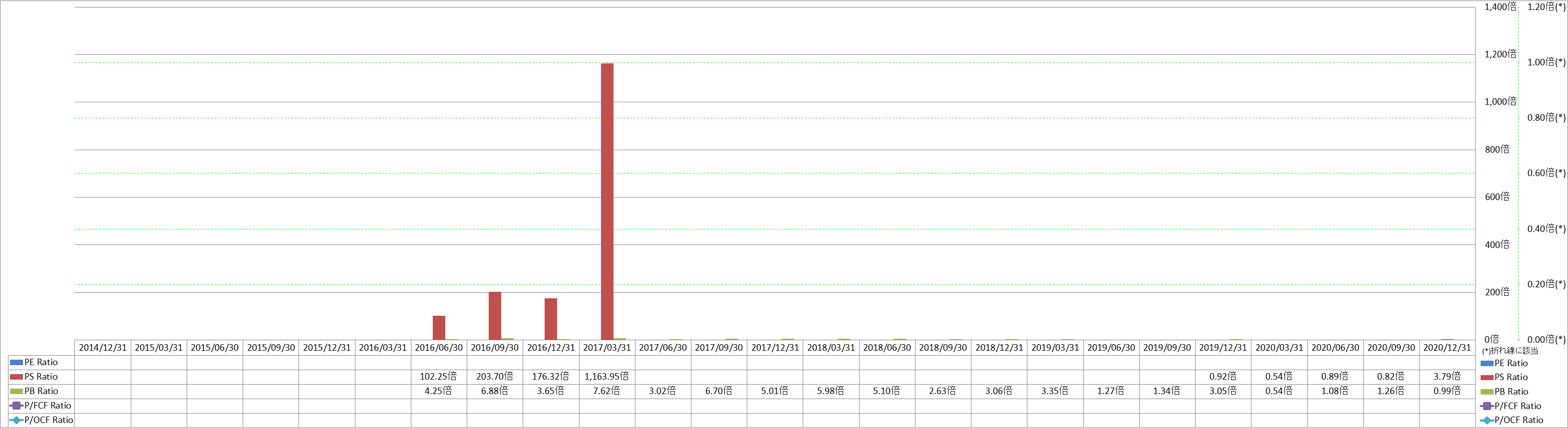Click the PB Ratio cell 3.02倍
Screen dimensions: 1568x428
663,391
